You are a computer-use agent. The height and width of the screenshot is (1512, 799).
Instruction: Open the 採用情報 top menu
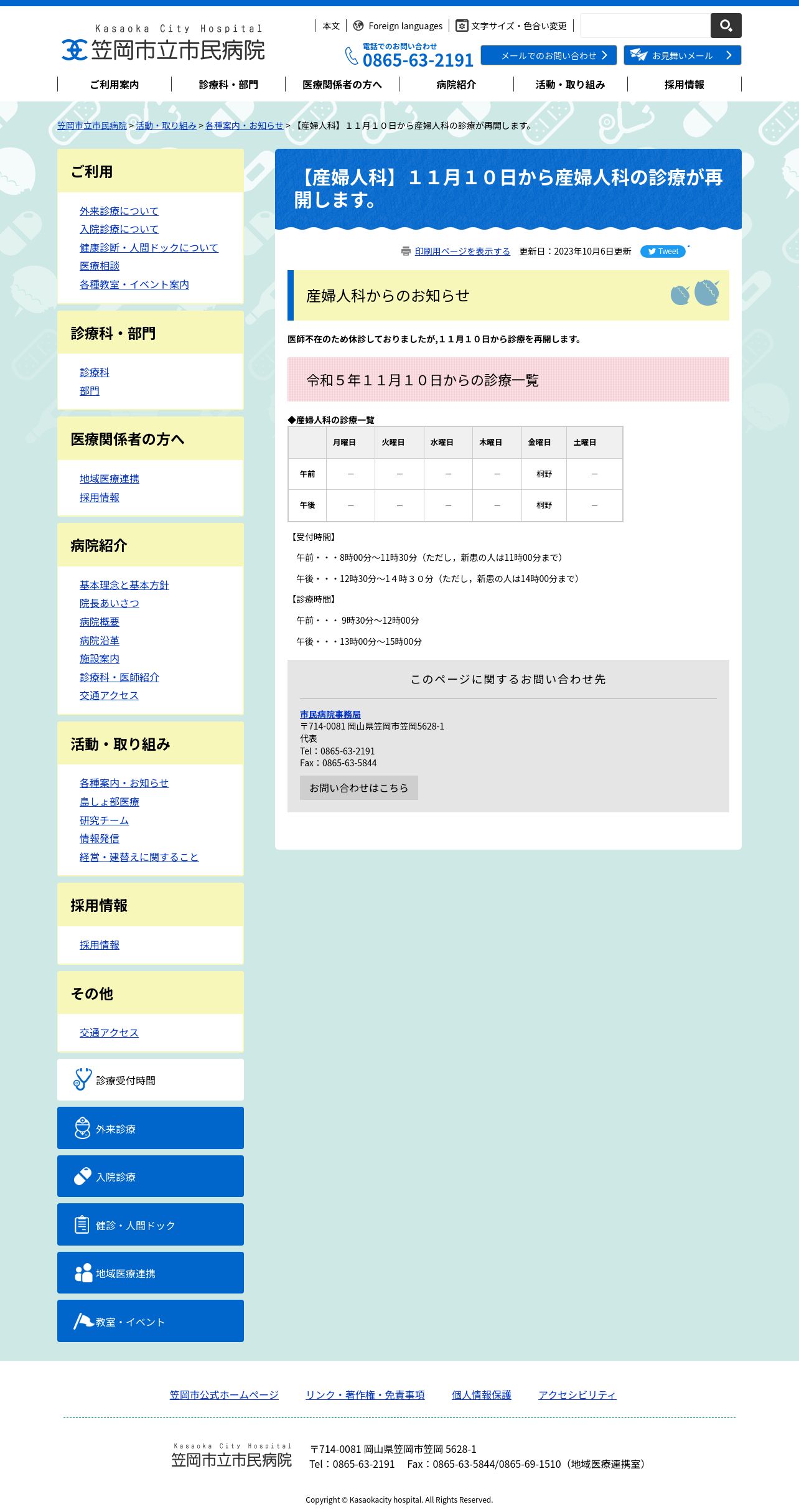tap(685, 85)
